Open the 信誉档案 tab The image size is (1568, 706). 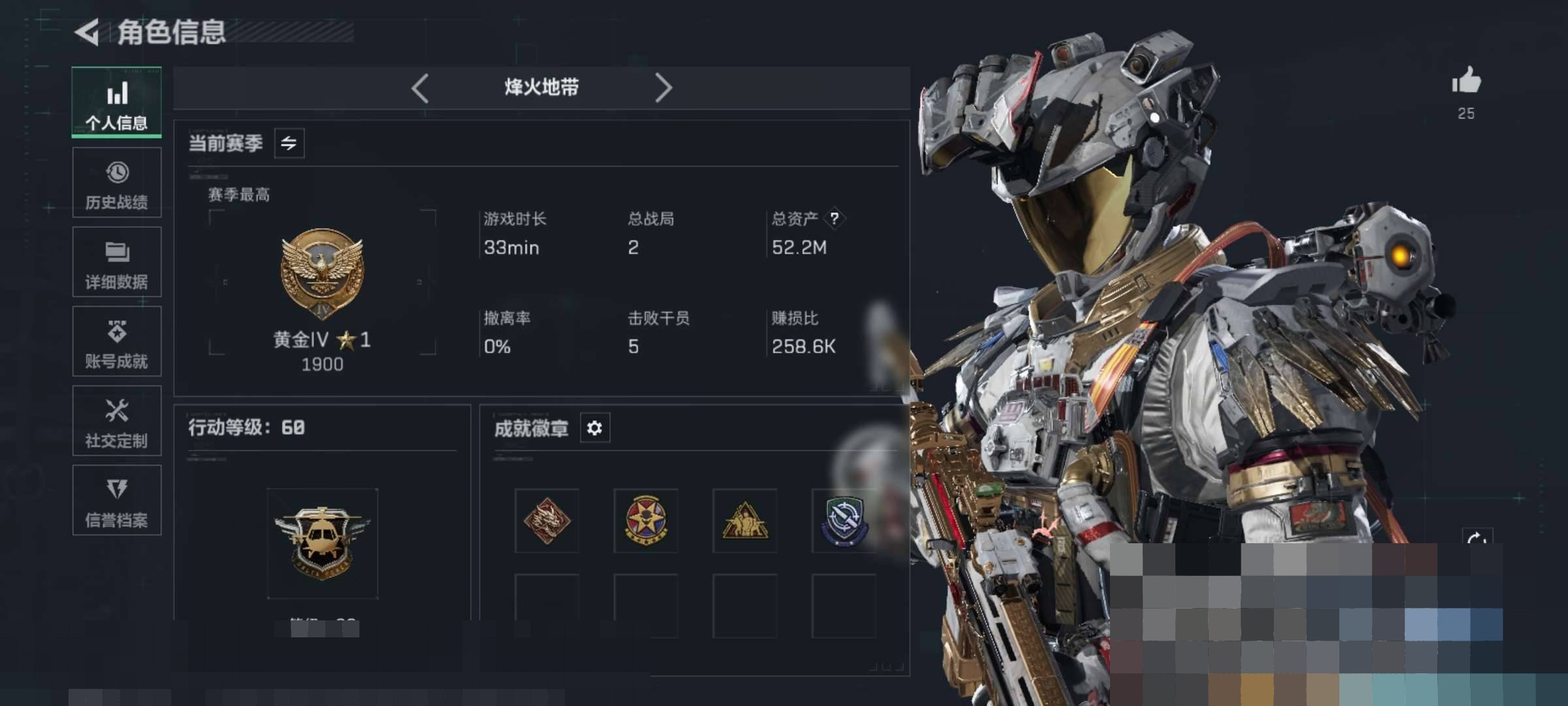(x=117, y=500)
